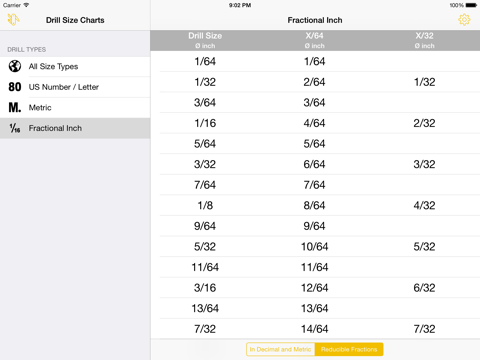480x360 pixels.
Task: Select the 1/8 drill size cell
Action: [205, 205]
